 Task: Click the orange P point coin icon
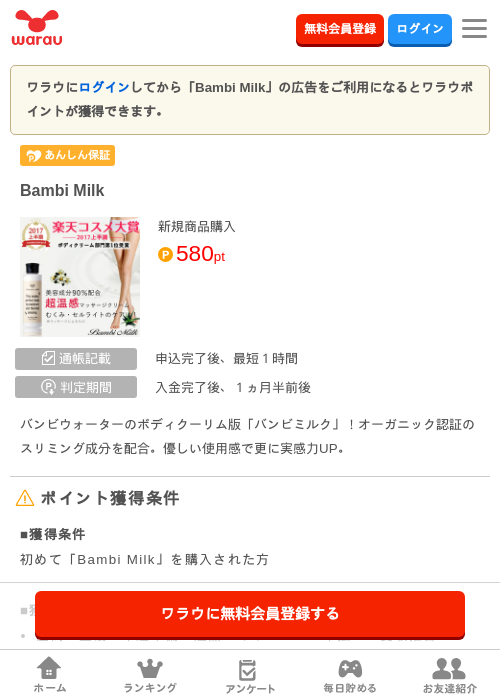[165, 255]
